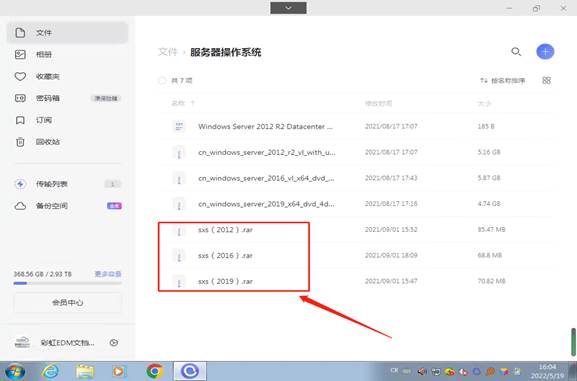Click the blue plus upload button
Image resolution: width=577 pixels, height=381 pixels.
[x=545, y=52]
